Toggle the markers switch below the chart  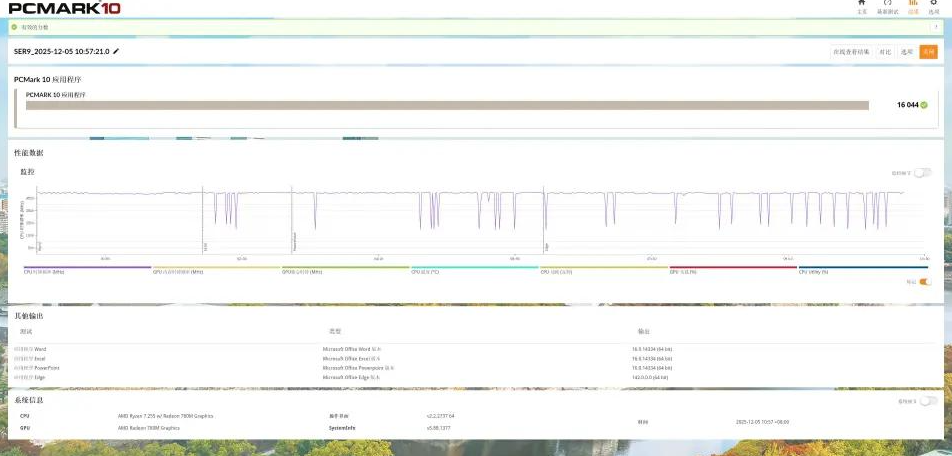(x=924, y=282)
